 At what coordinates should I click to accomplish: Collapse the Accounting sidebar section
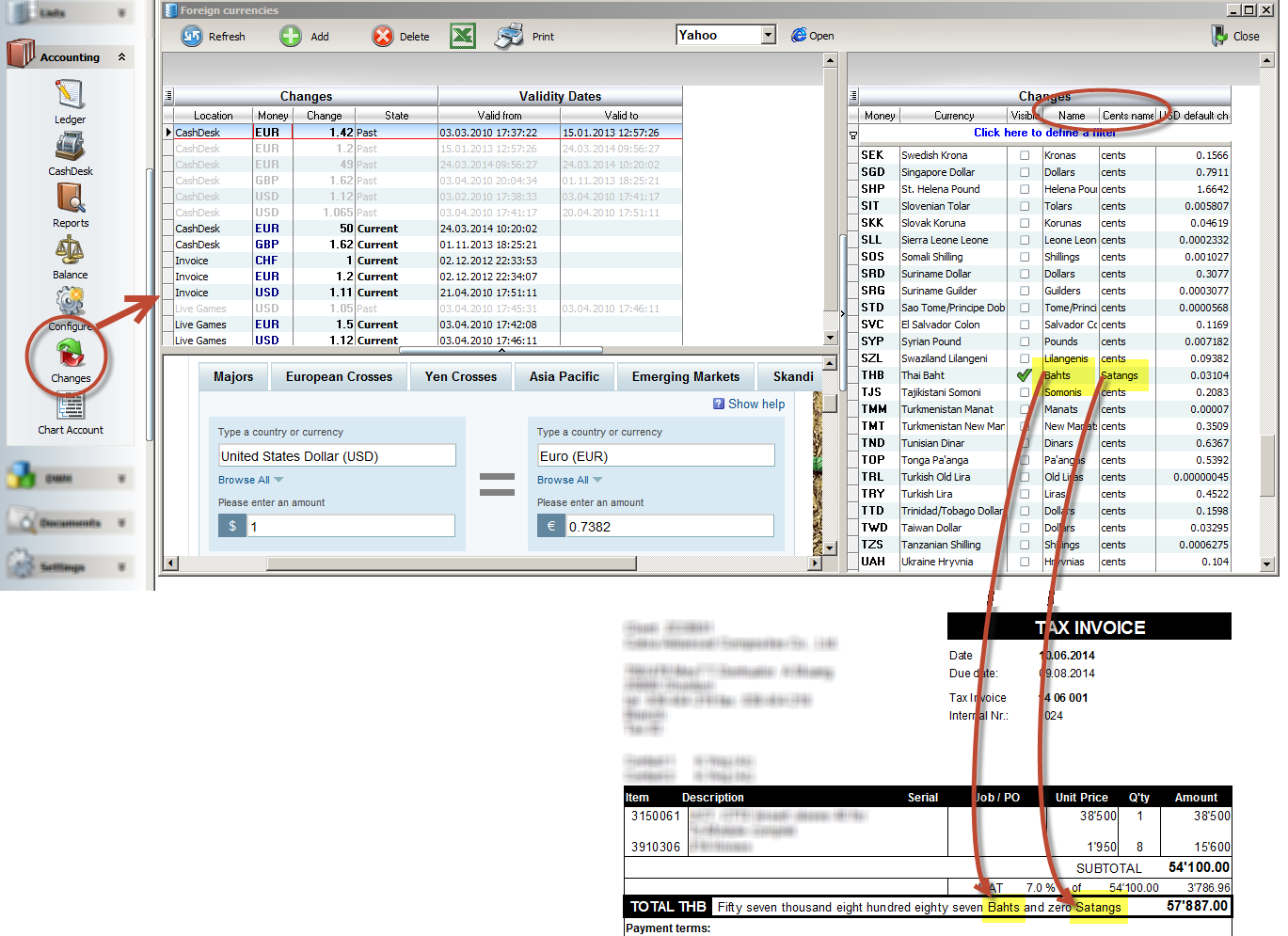click(121, 57)
